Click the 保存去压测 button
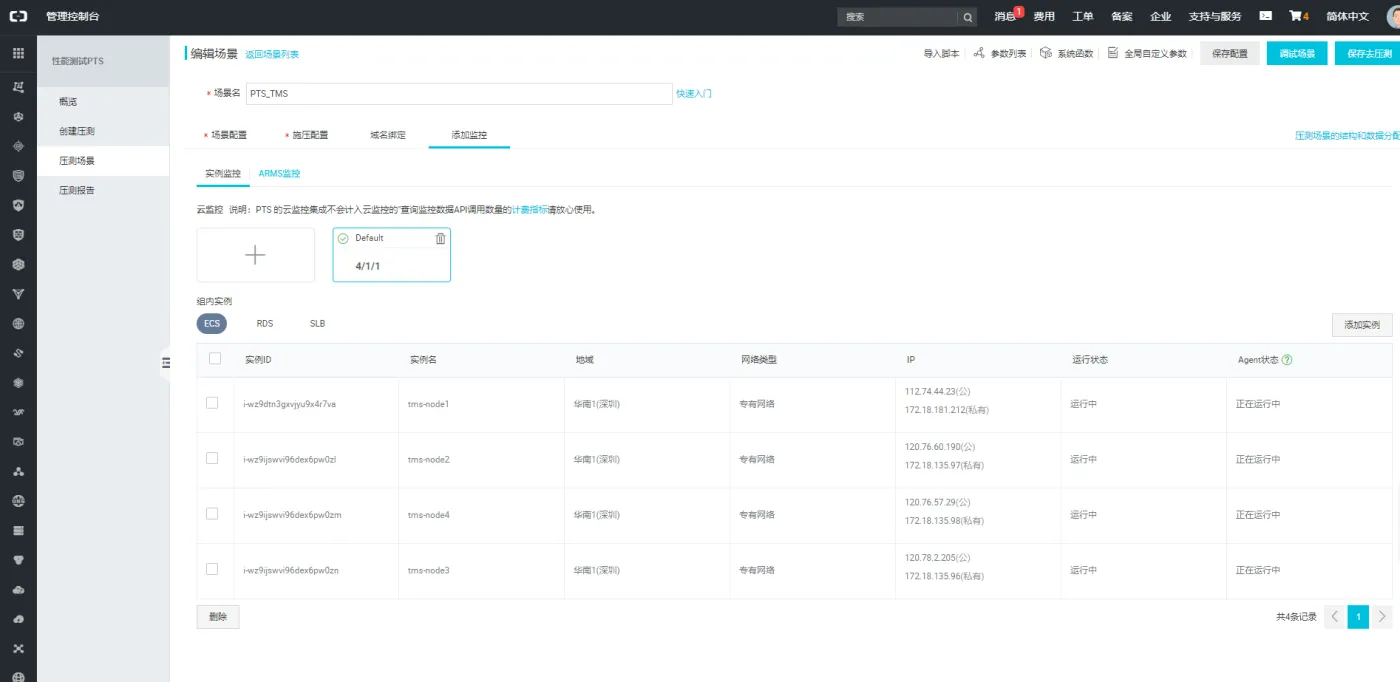This screenshot has height=682, width=1400. 1367,54
